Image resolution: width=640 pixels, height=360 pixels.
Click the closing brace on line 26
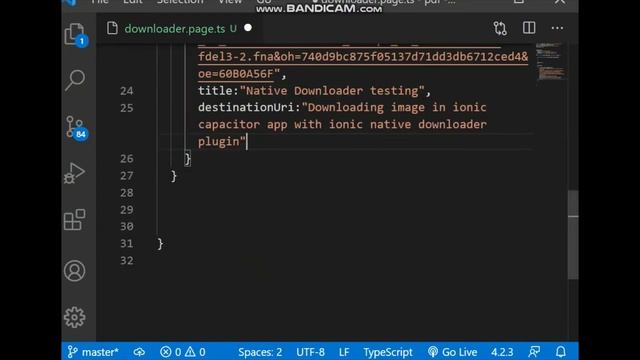pyautogui.click(x=187, y=159)
